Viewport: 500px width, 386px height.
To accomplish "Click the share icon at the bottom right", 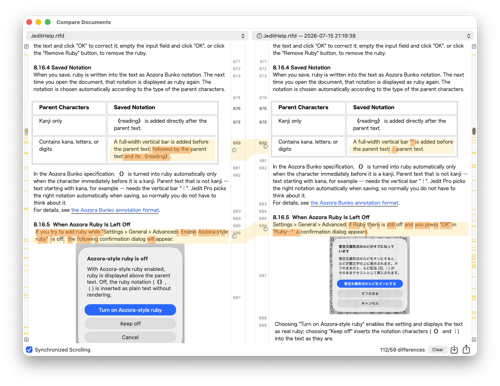I will coord(466,349).
